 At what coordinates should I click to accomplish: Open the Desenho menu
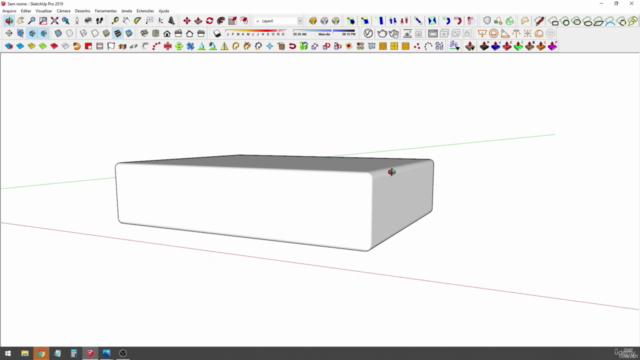(82, 11)
